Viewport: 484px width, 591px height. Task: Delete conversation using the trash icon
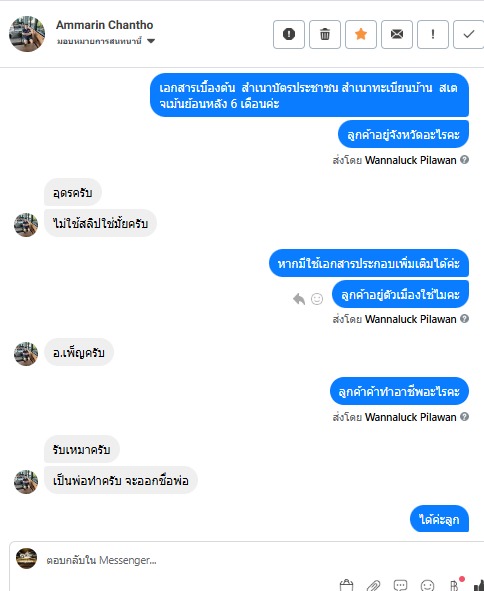(x=325, y=34)
